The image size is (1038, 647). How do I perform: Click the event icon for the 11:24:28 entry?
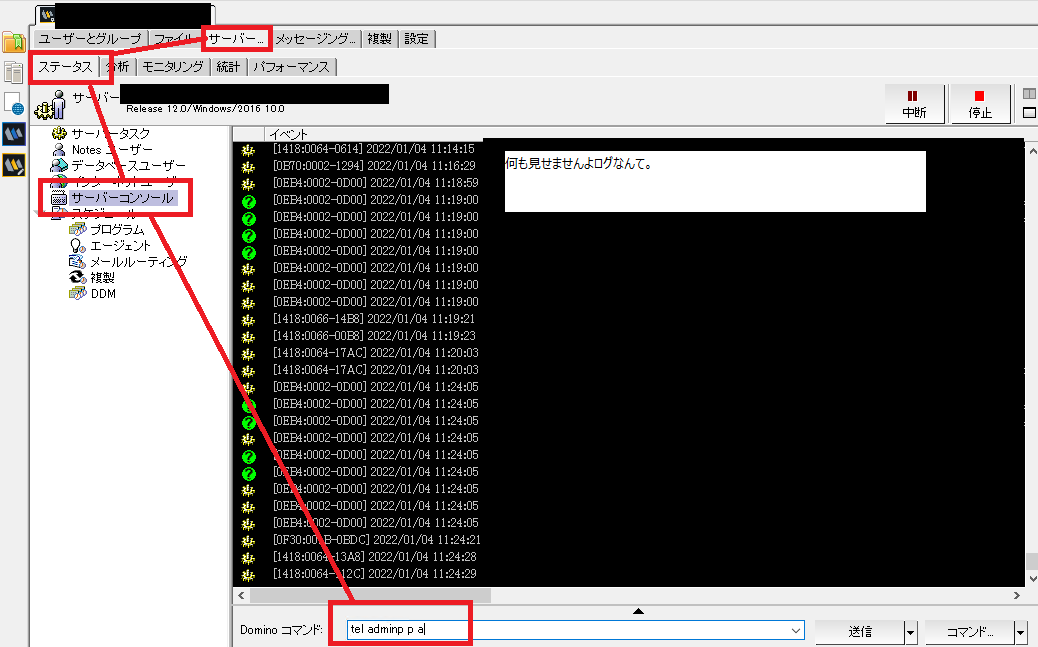point(248,558)
